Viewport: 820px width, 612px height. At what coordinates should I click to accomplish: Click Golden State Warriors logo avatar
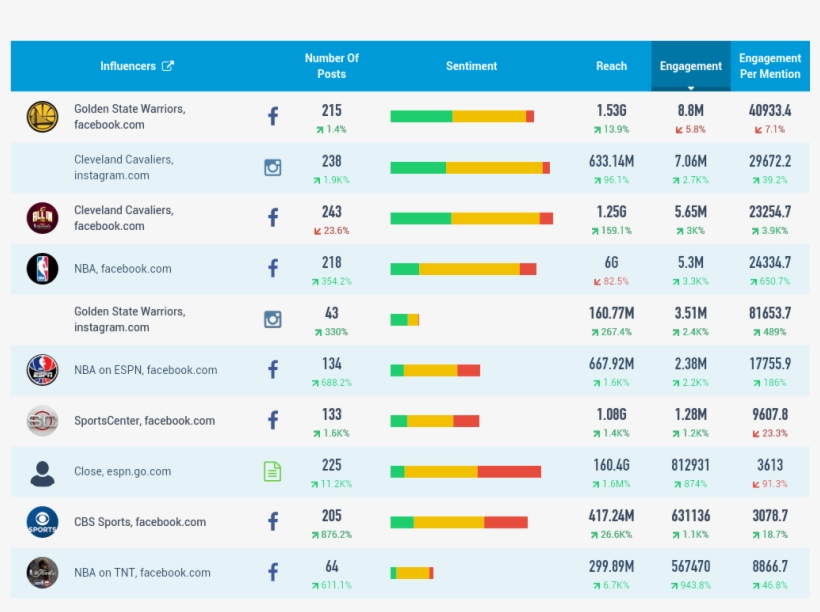(42, 117)
